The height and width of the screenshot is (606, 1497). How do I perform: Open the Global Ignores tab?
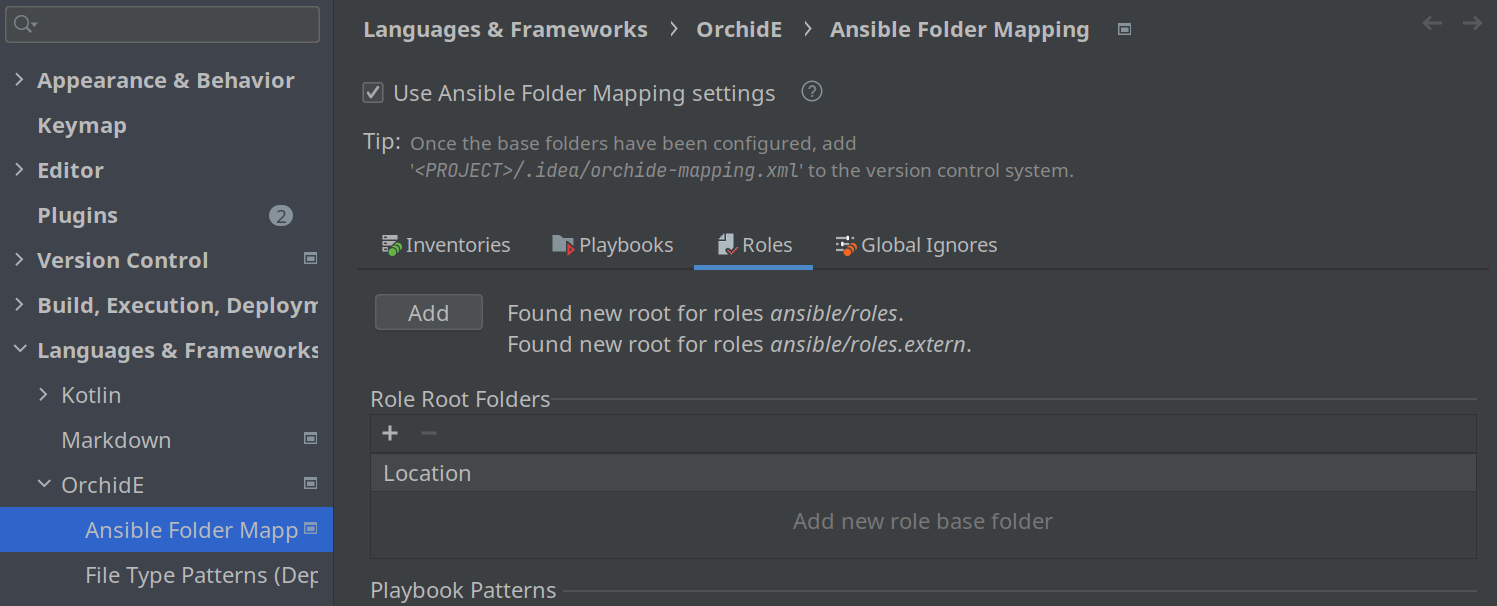[x=916, y=245]
